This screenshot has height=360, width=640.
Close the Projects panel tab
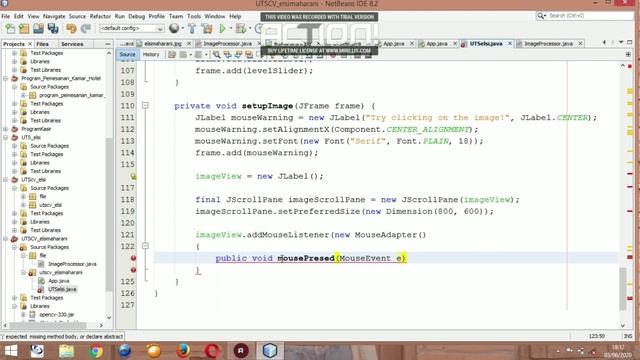(x=30, y=44)
